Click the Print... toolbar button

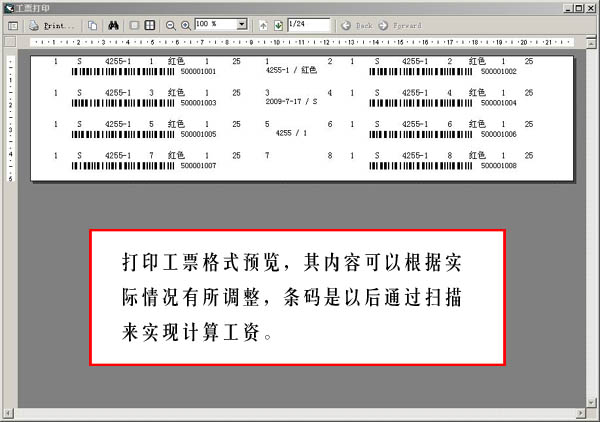52,26
